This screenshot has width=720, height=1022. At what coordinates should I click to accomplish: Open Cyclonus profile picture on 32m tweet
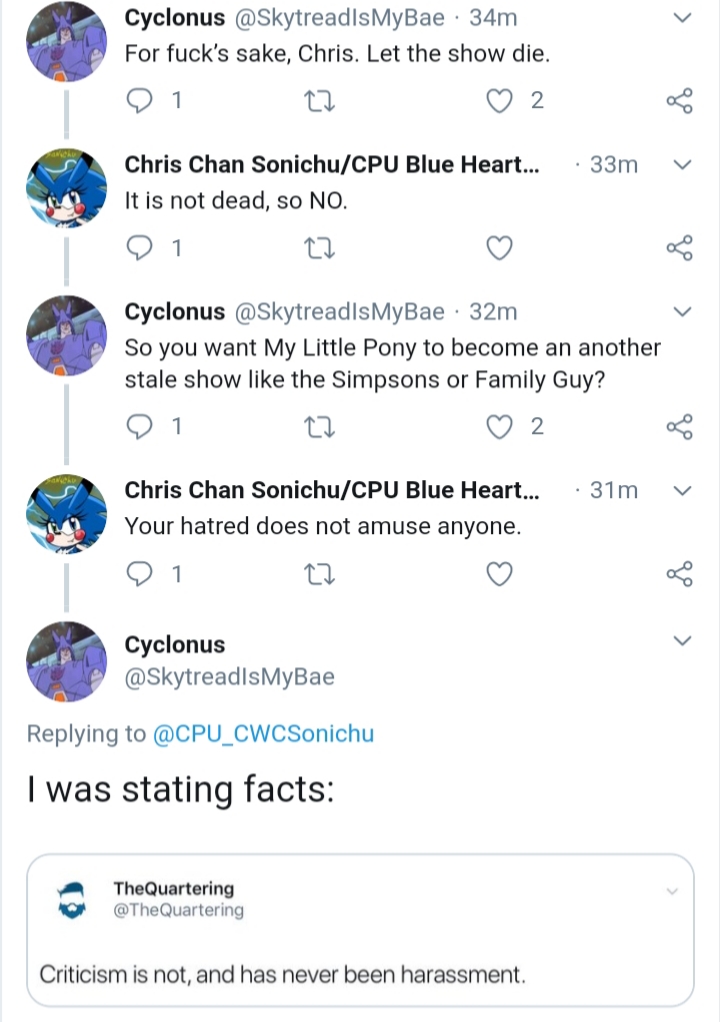pyautogui.click(x=66, y=336)
